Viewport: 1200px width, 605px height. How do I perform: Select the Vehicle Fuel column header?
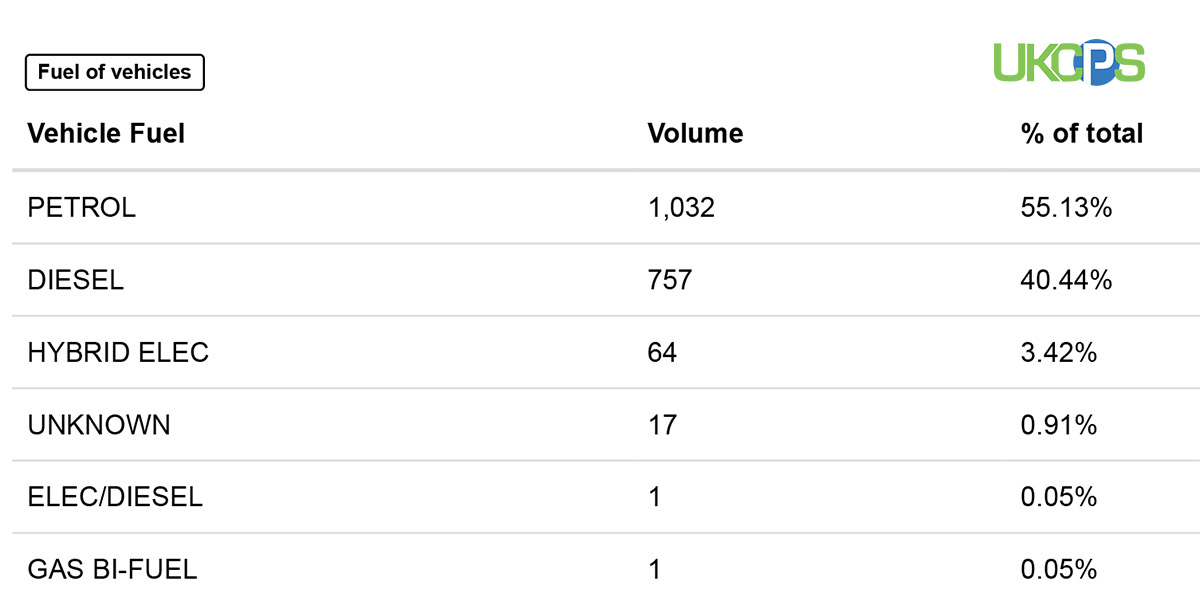[106, 133]
